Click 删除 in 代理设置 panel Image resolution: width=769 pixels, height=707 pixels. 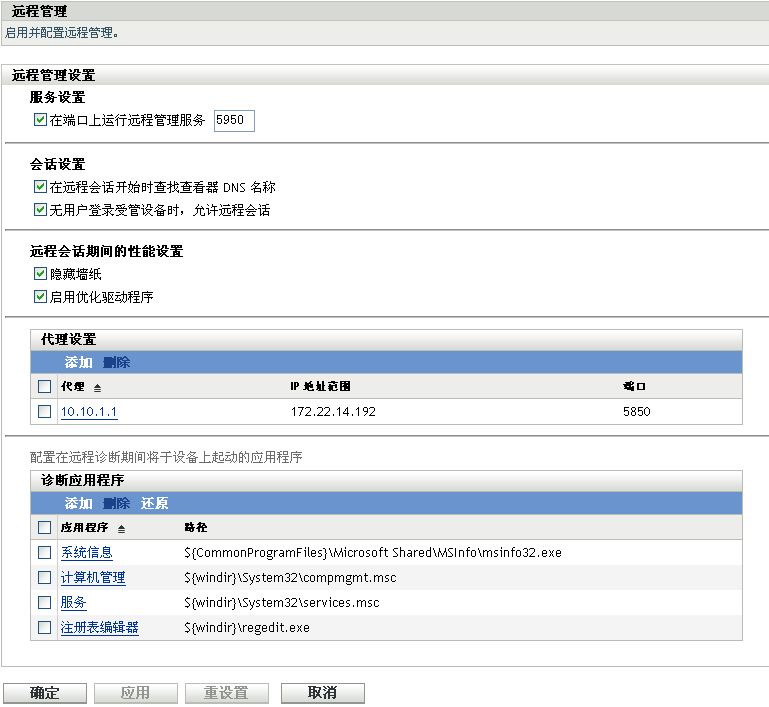(117, 362)
